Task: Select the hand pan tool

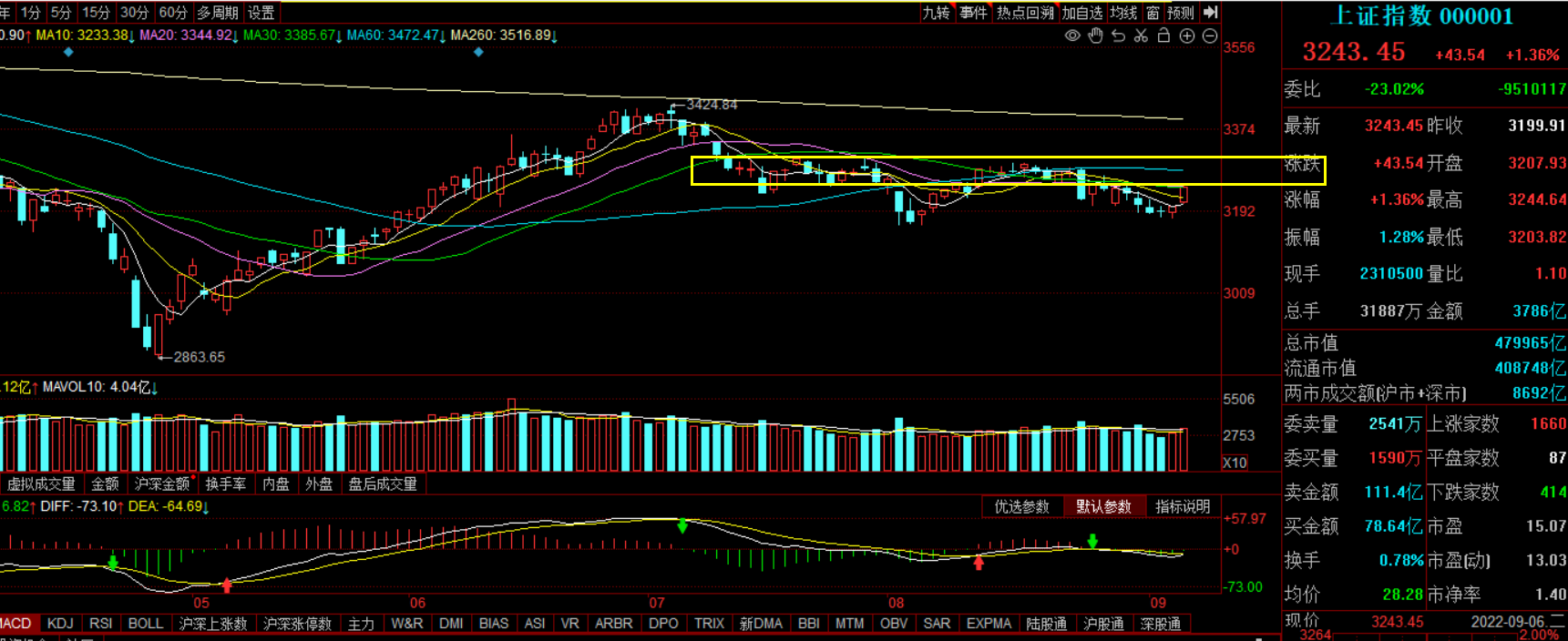Action: click(1095, 36)
